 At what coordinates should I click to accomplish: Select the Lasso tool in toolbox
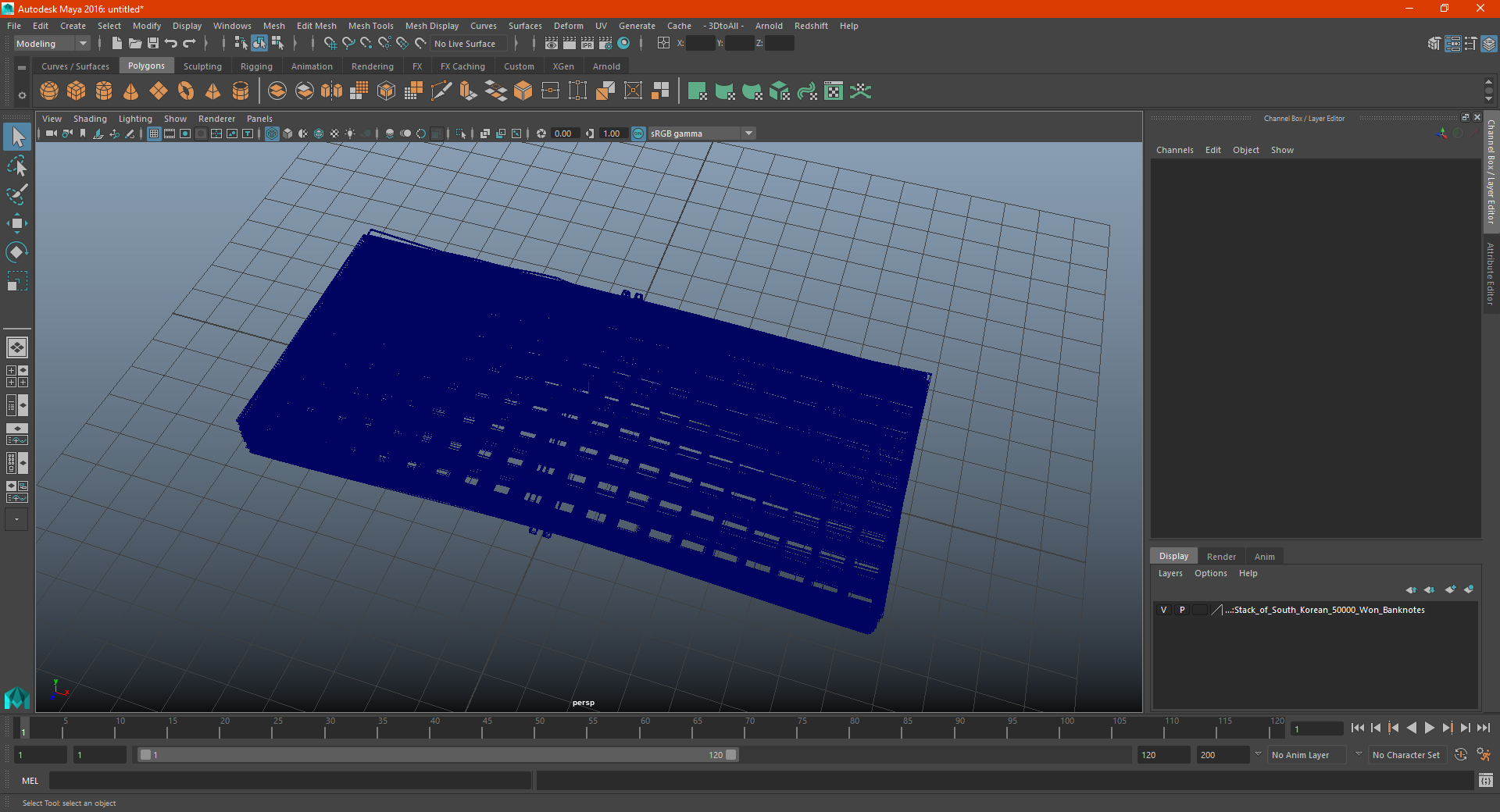(16, 166)
